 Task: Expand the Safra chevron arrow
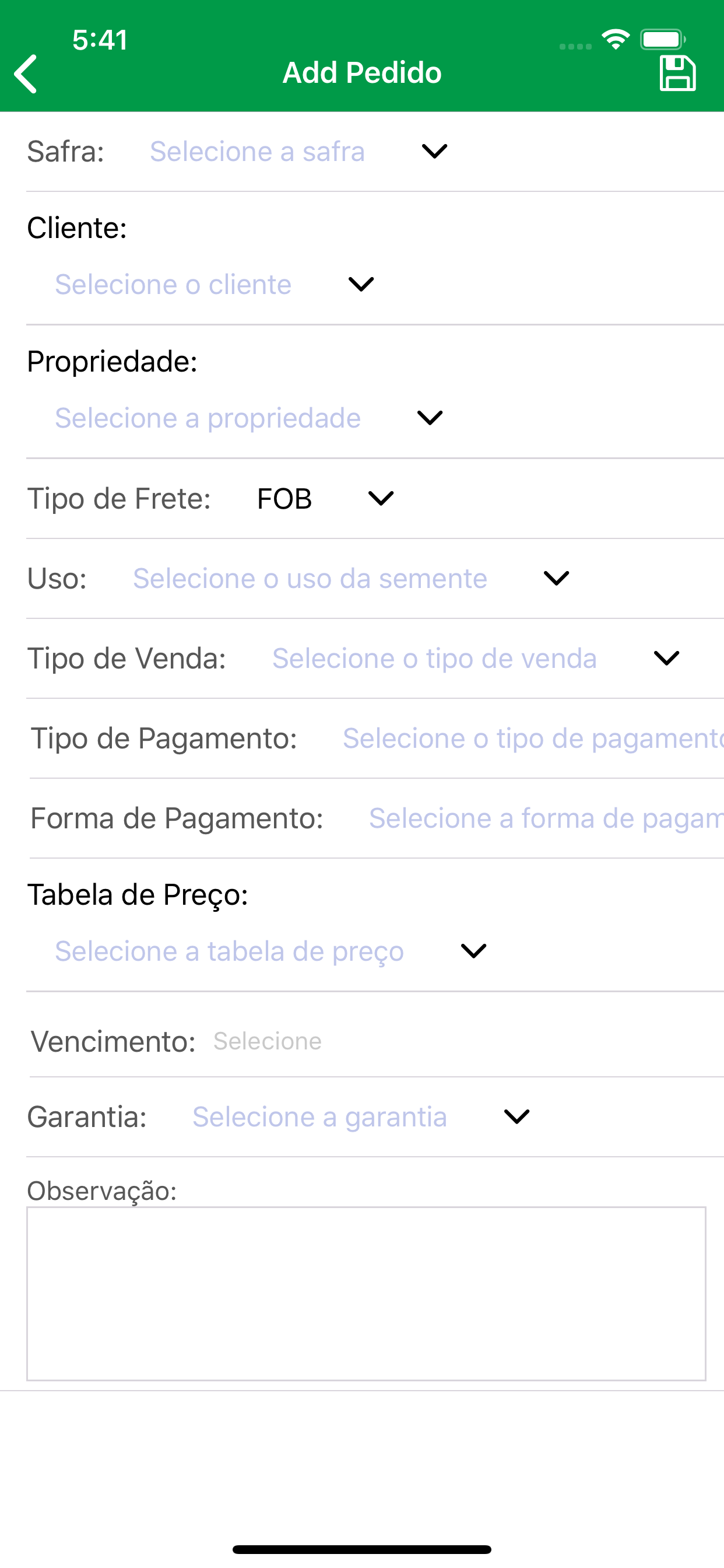pos(434,151)
